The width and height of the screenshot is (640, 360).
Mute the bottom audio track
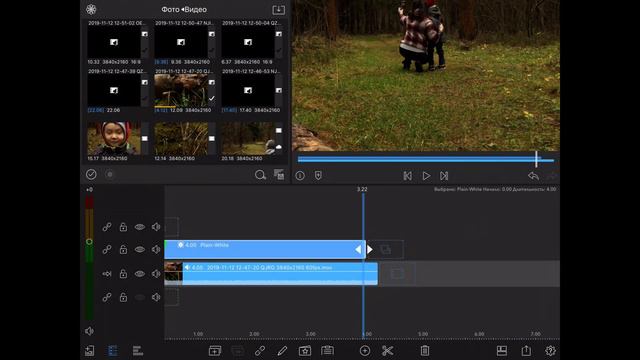tap(156, 298)
